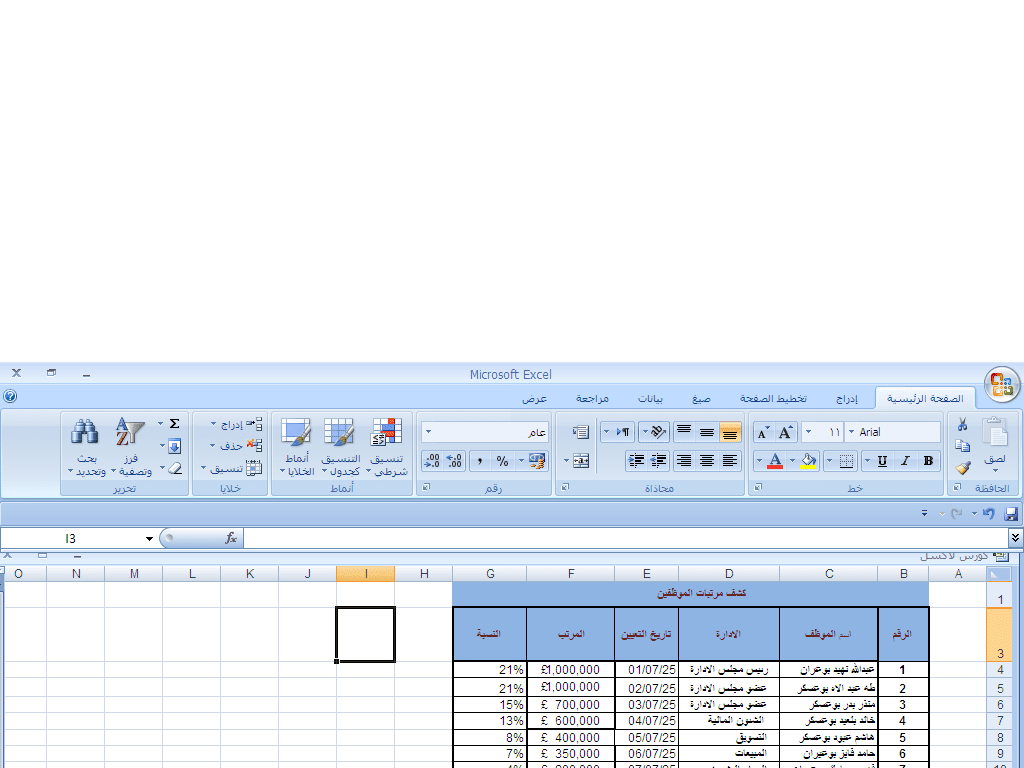This screenshot has height=768, width=1024.
Task: Expand the formula bar chevron
Action: tap(1016, 537)
